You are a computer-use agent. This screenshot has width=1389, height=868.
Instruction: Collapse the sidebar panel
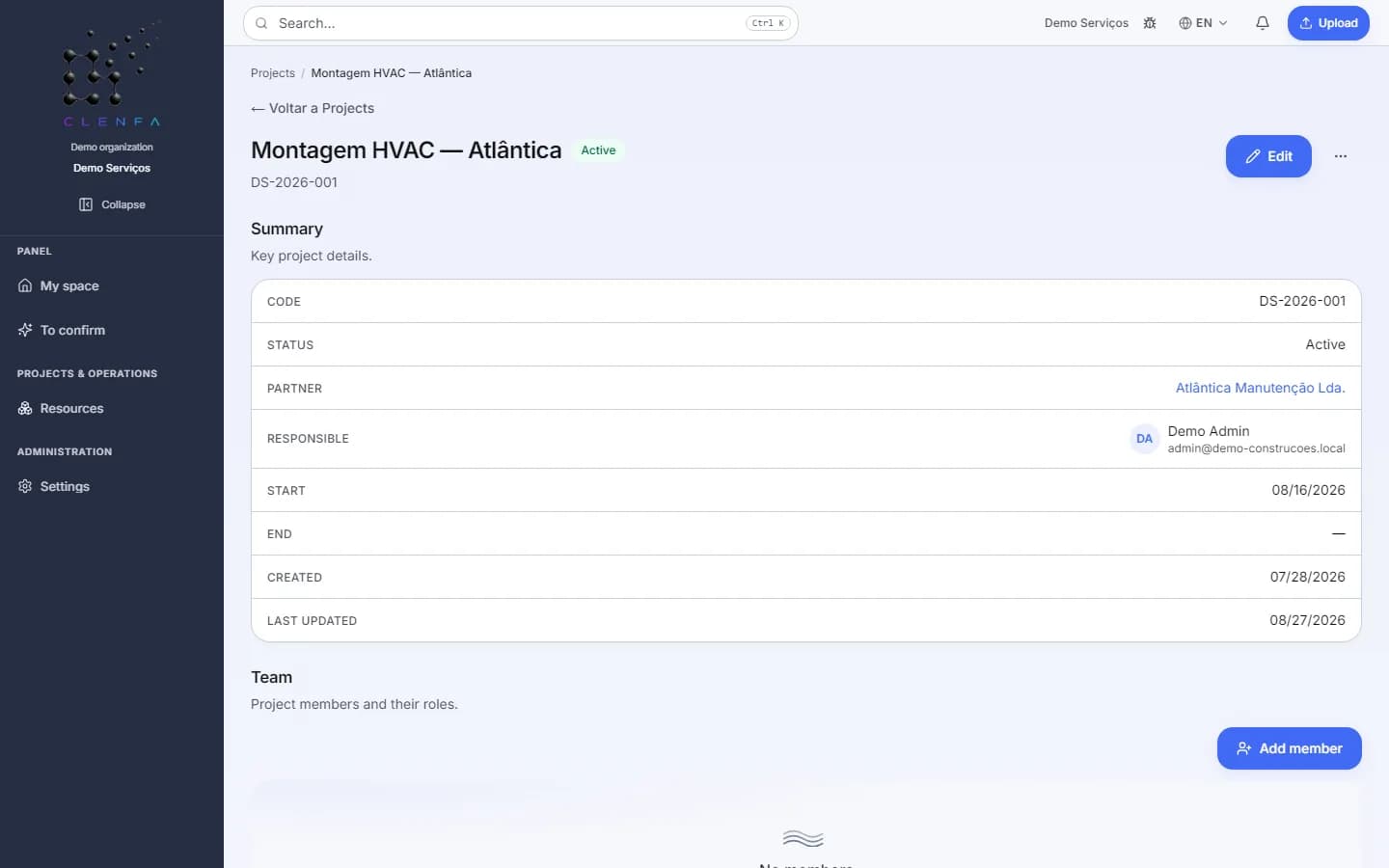112,204
